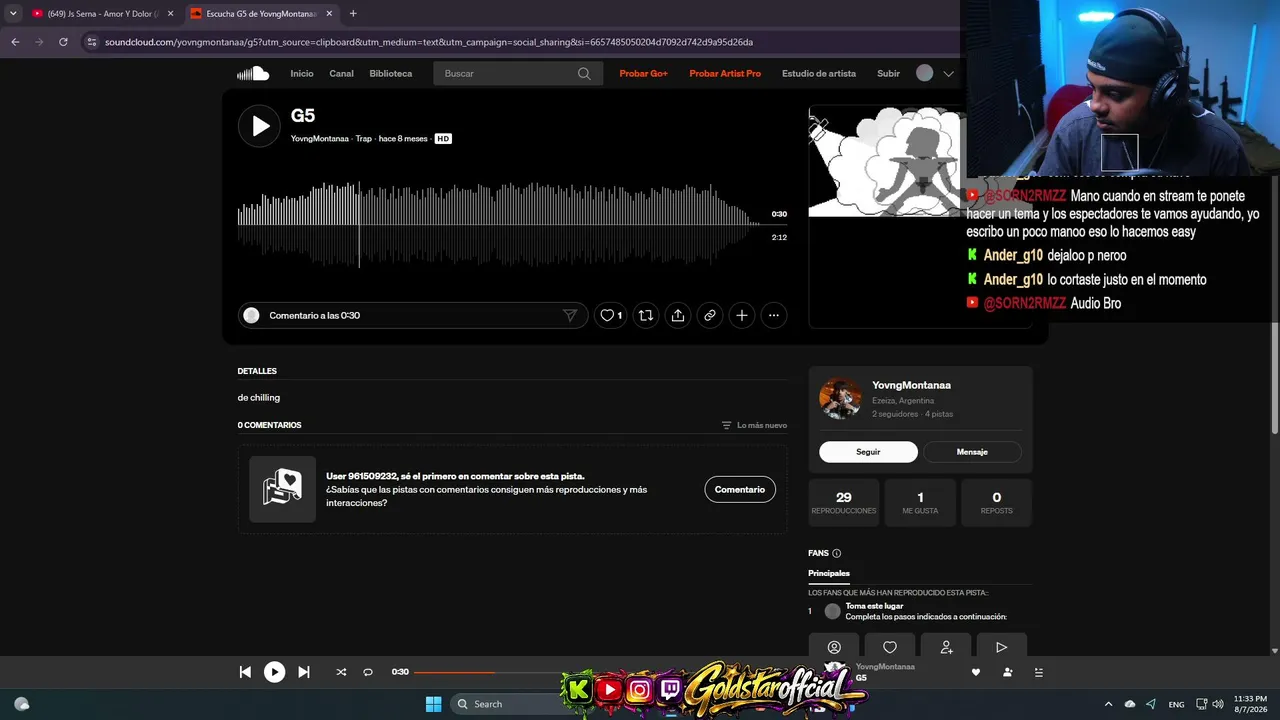Click the profile step icon under Fans
Viewport: 1280px width, 720px height.
834,647
